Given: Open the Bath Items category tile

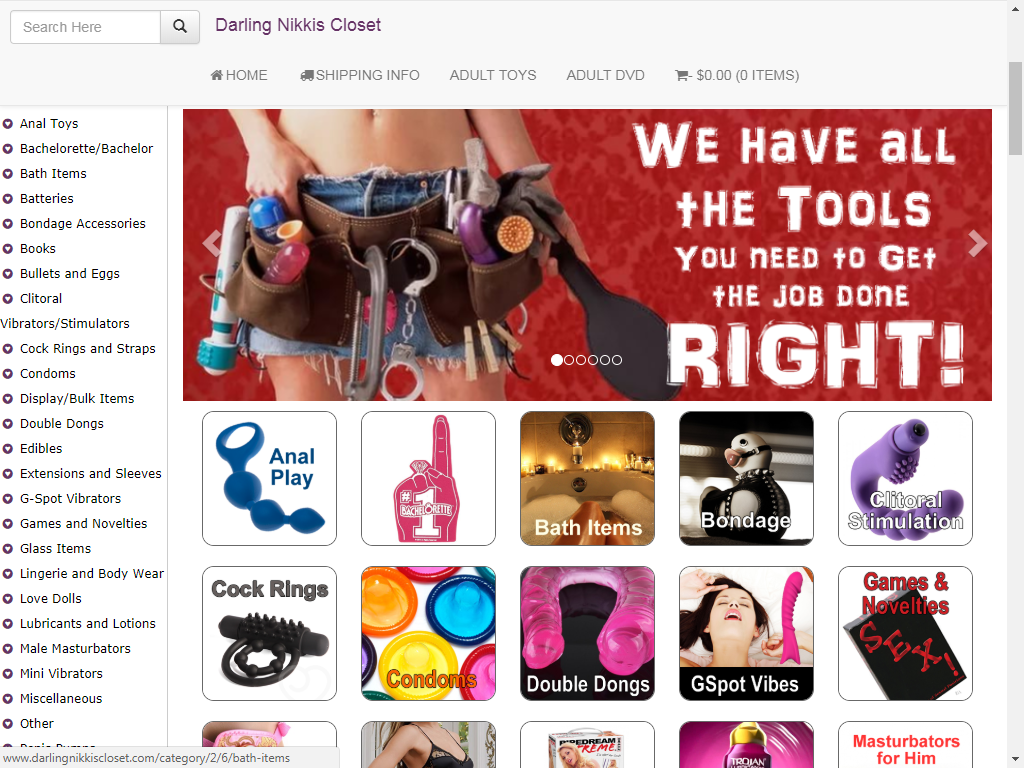Looking at the screenshot, I should (x=587, y=478).
